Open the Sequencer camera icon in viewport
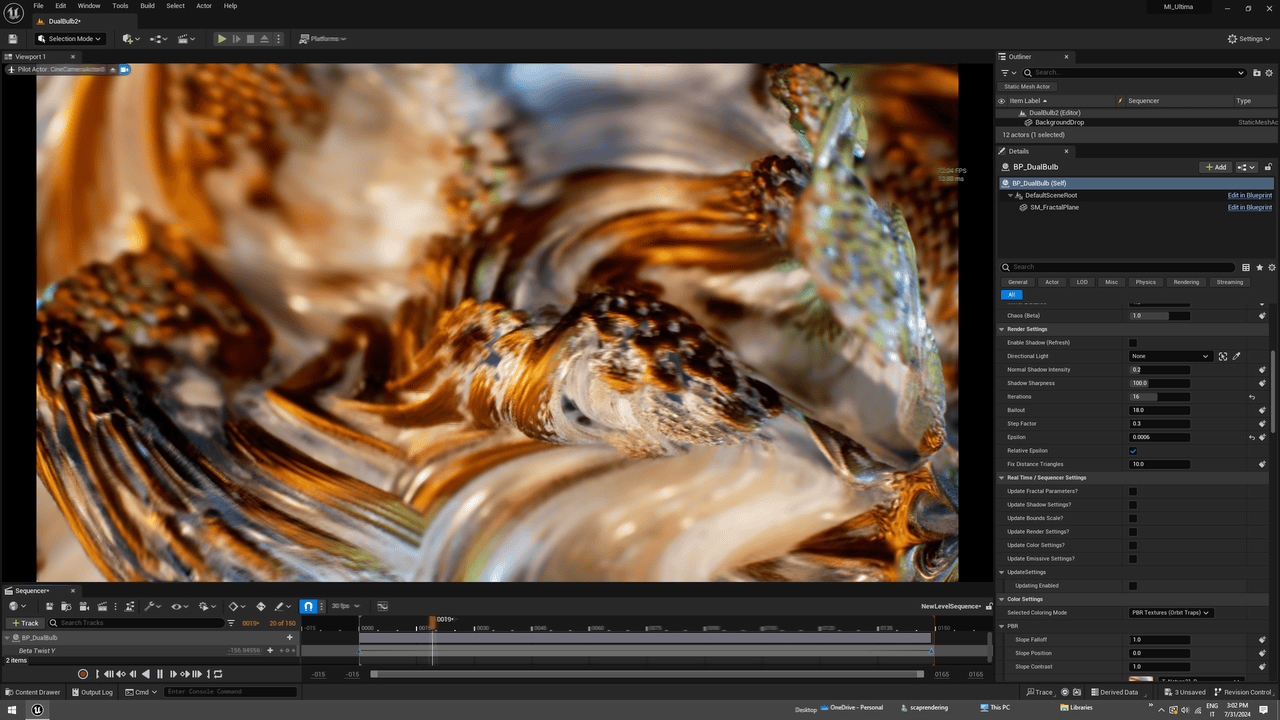This screenshot has width=1280, height=720. click(x=124, y=69)
